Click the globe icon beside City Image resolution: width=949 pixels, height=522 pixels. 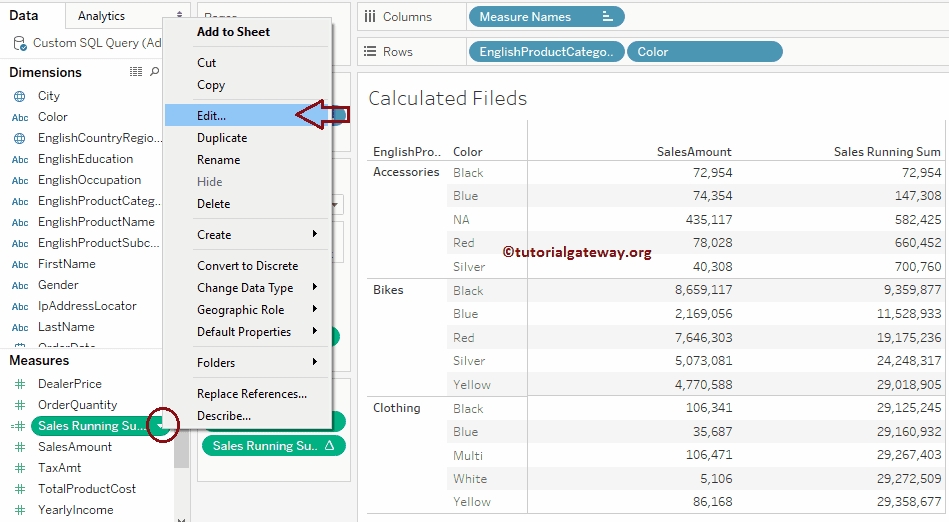tap(20, 96)
